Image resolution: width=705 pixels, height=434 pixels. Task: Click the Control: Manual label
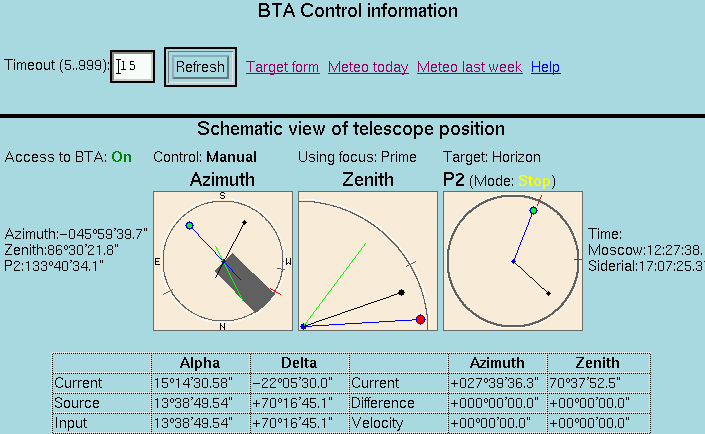pos(205,157)
